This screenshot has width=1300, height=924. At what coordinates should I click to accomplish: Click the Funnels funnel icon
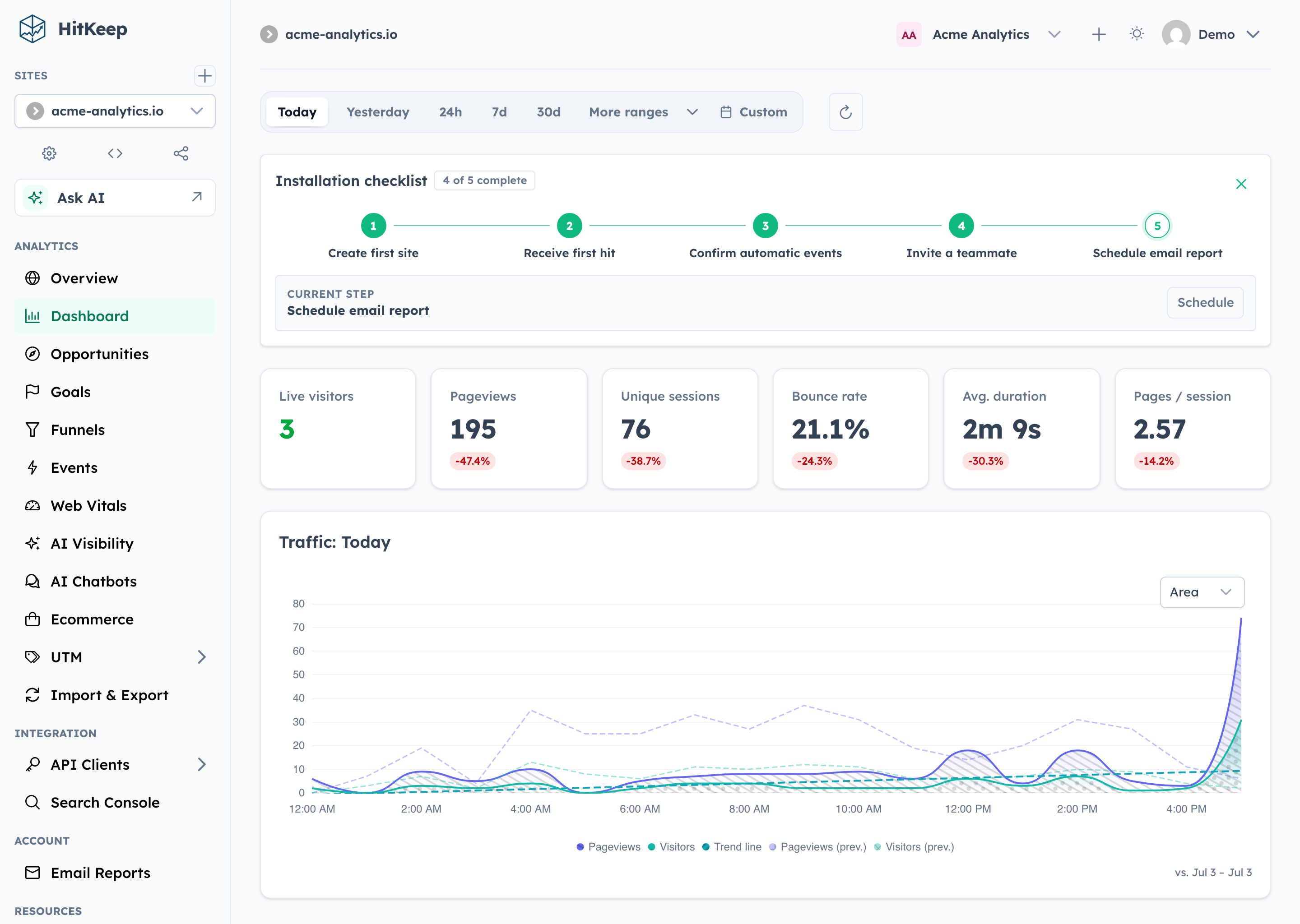pyautogui.click(x=32, y=430)
